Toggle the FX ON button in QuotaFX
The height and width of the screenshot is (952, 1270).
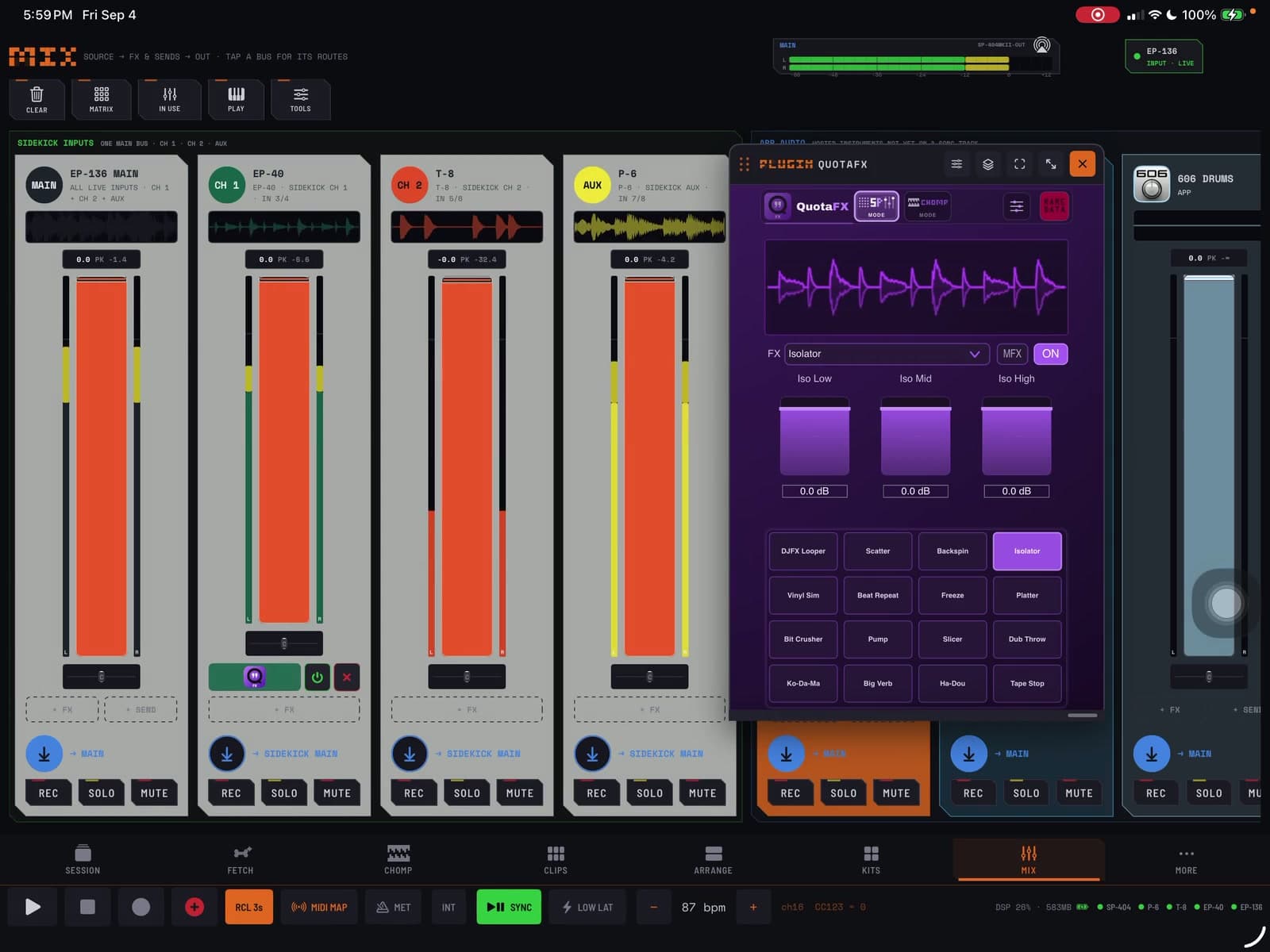(x=1050, y=354)
